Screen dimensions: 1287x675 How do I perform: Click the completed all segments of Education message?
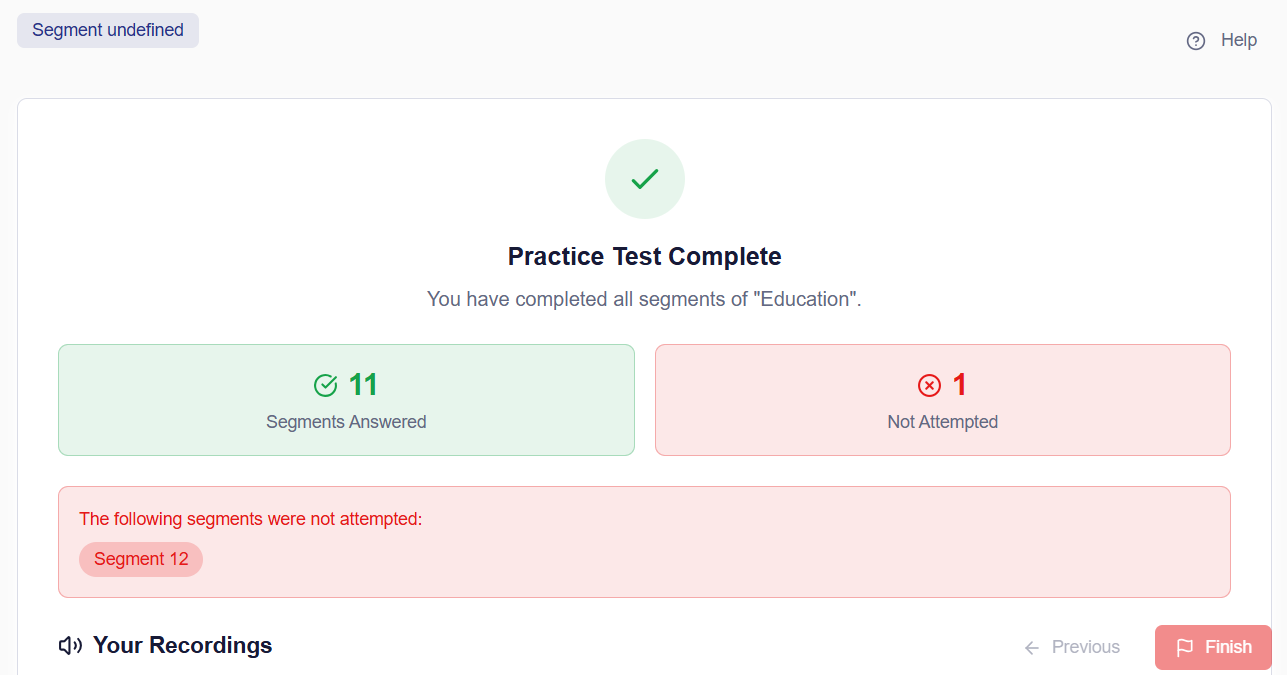[x=644, y=299]
